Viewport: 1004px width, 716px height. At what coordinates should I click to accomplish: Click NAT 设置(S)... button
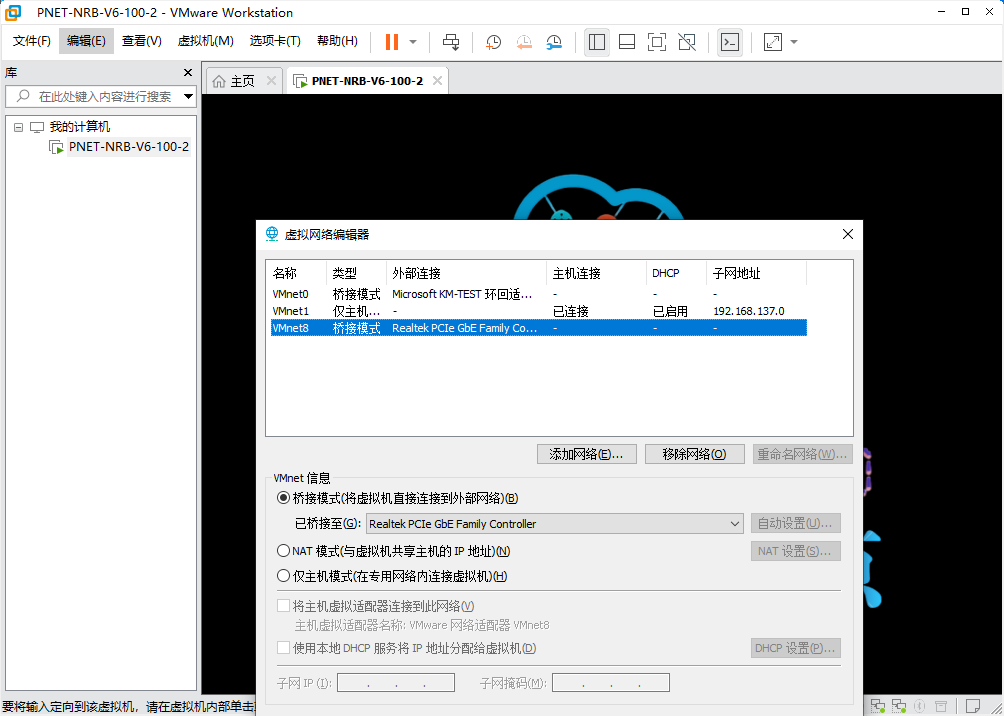coord(796,551)
